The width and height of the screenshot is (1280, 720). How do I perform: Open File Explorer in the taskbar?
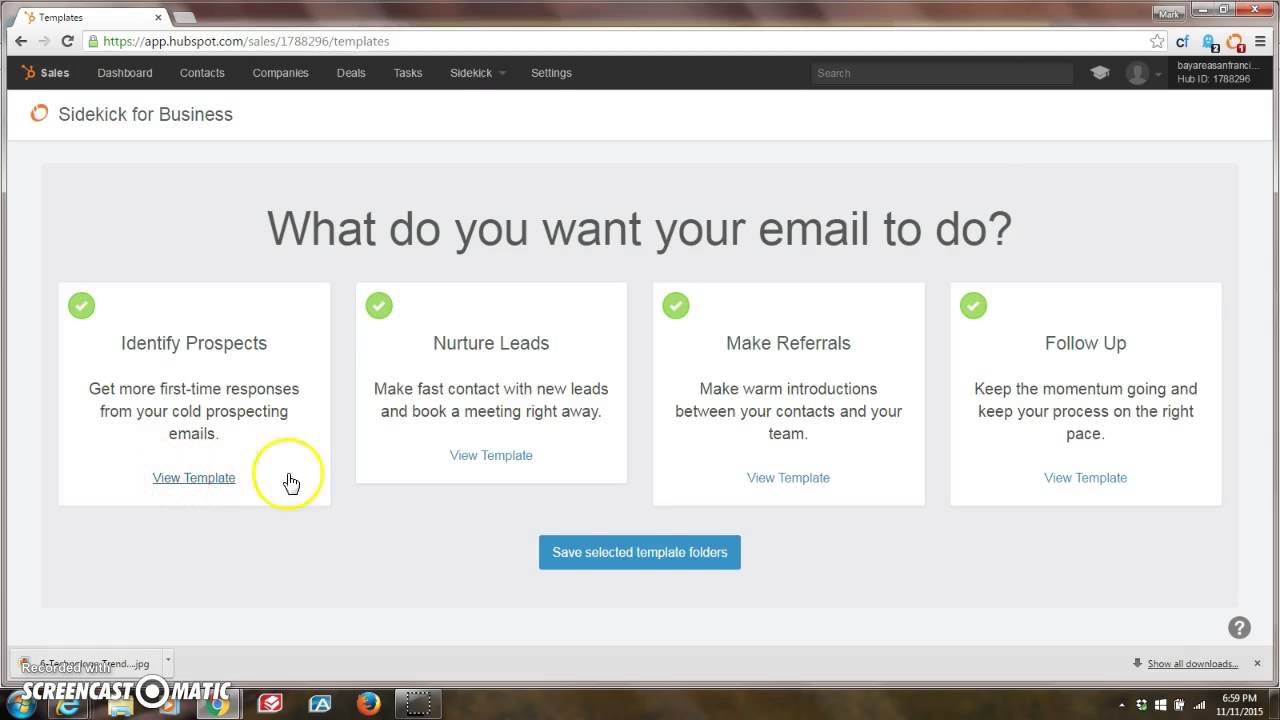[x=120, y=705]
